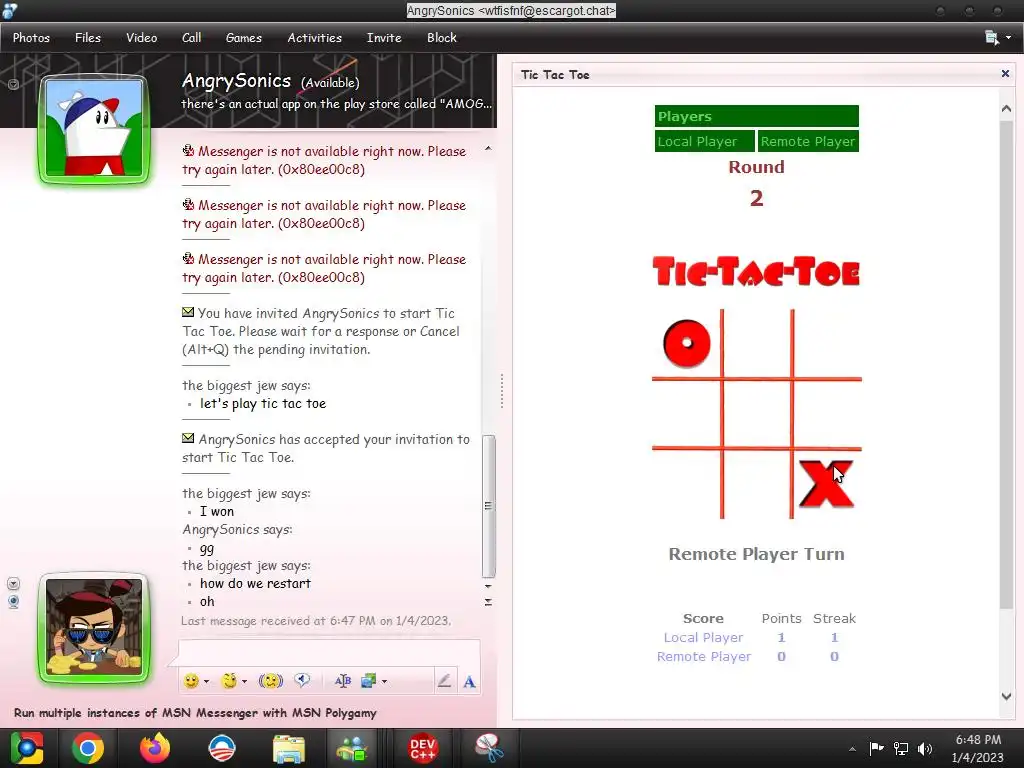
Task: Click the personal message about AMOG
Action: click(x=336, y=104)
